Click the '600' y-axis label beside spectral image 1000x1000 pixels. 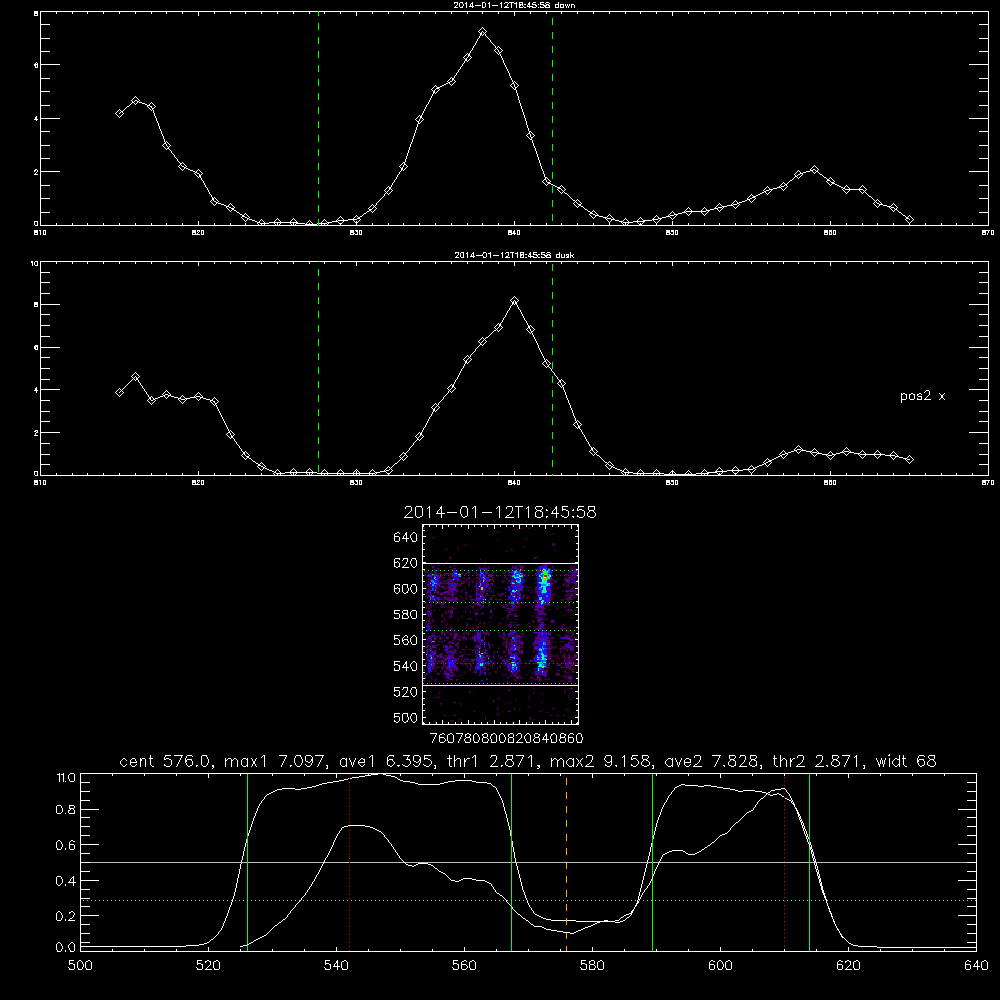click(406, 589)
